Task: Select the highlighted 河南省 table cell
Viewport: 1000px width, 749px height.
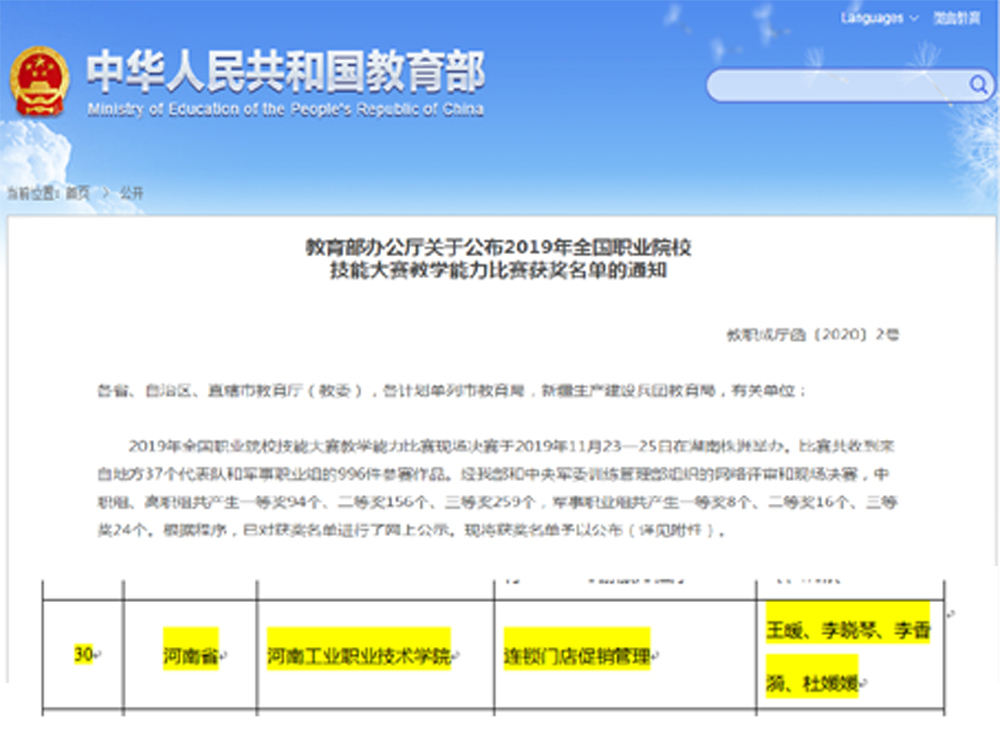Action: click(190, 656)
